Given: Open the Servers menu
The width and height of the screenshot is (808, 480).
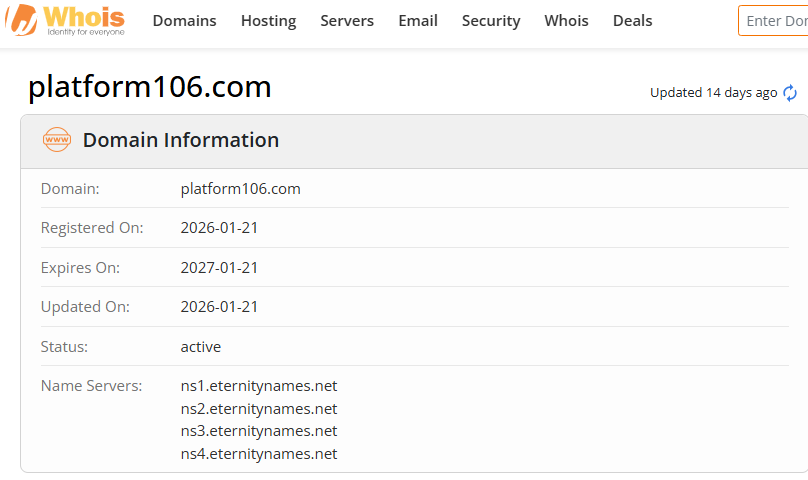Looking at the screenshot, I should click(x=347, y=21).
